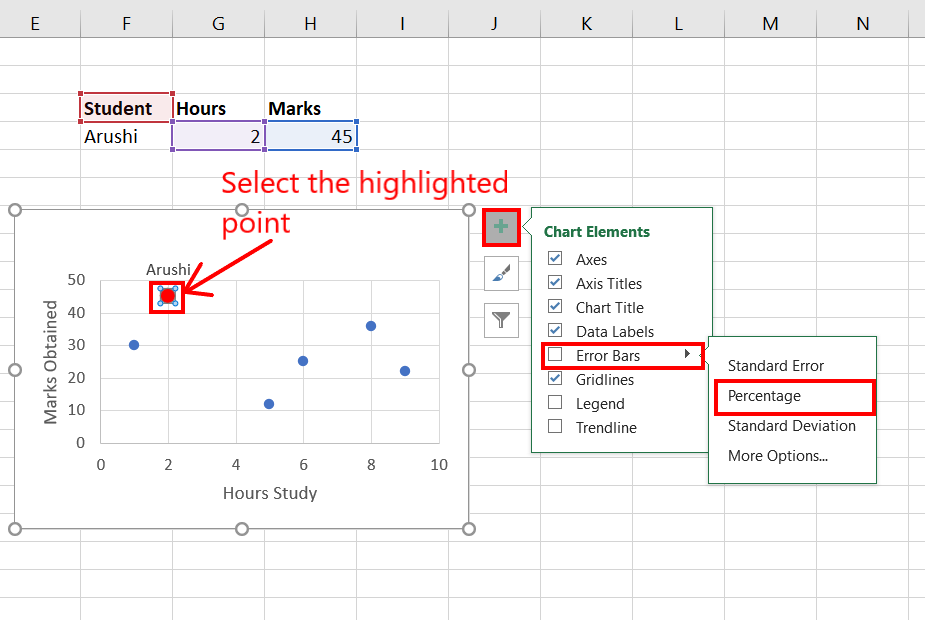Image resolution: width=925 pixels, height=620 pixels.
Task: Expand the Error Bars submenu arrow
Action: 687,354
